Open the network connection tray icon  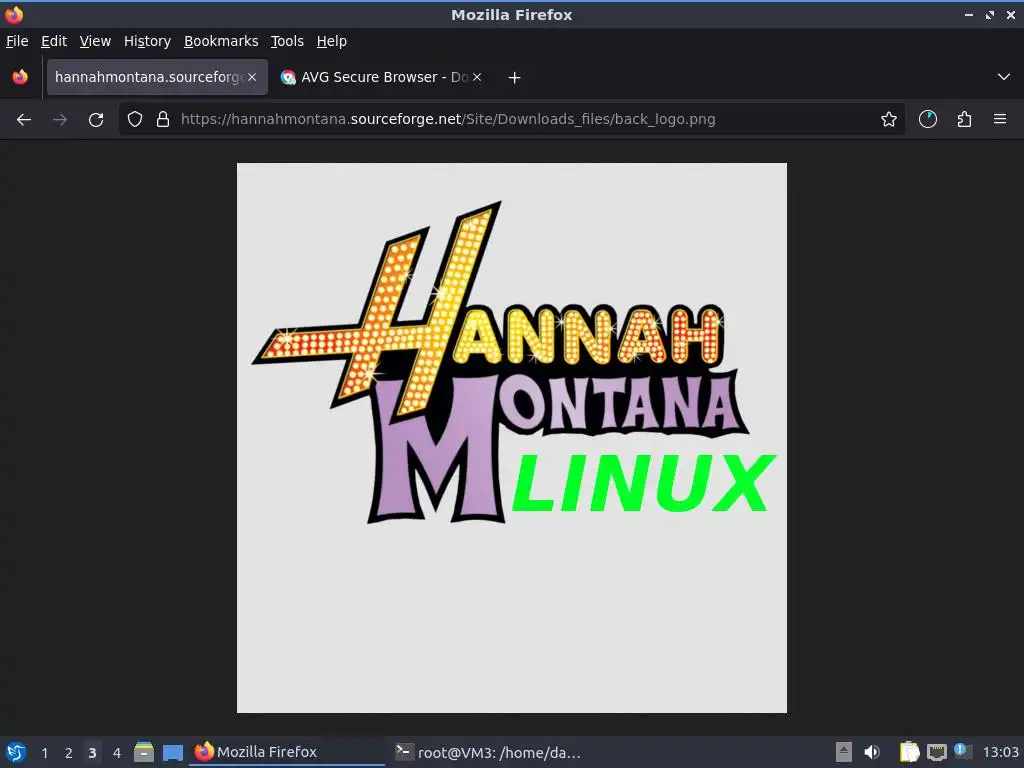tap(936, 752)
